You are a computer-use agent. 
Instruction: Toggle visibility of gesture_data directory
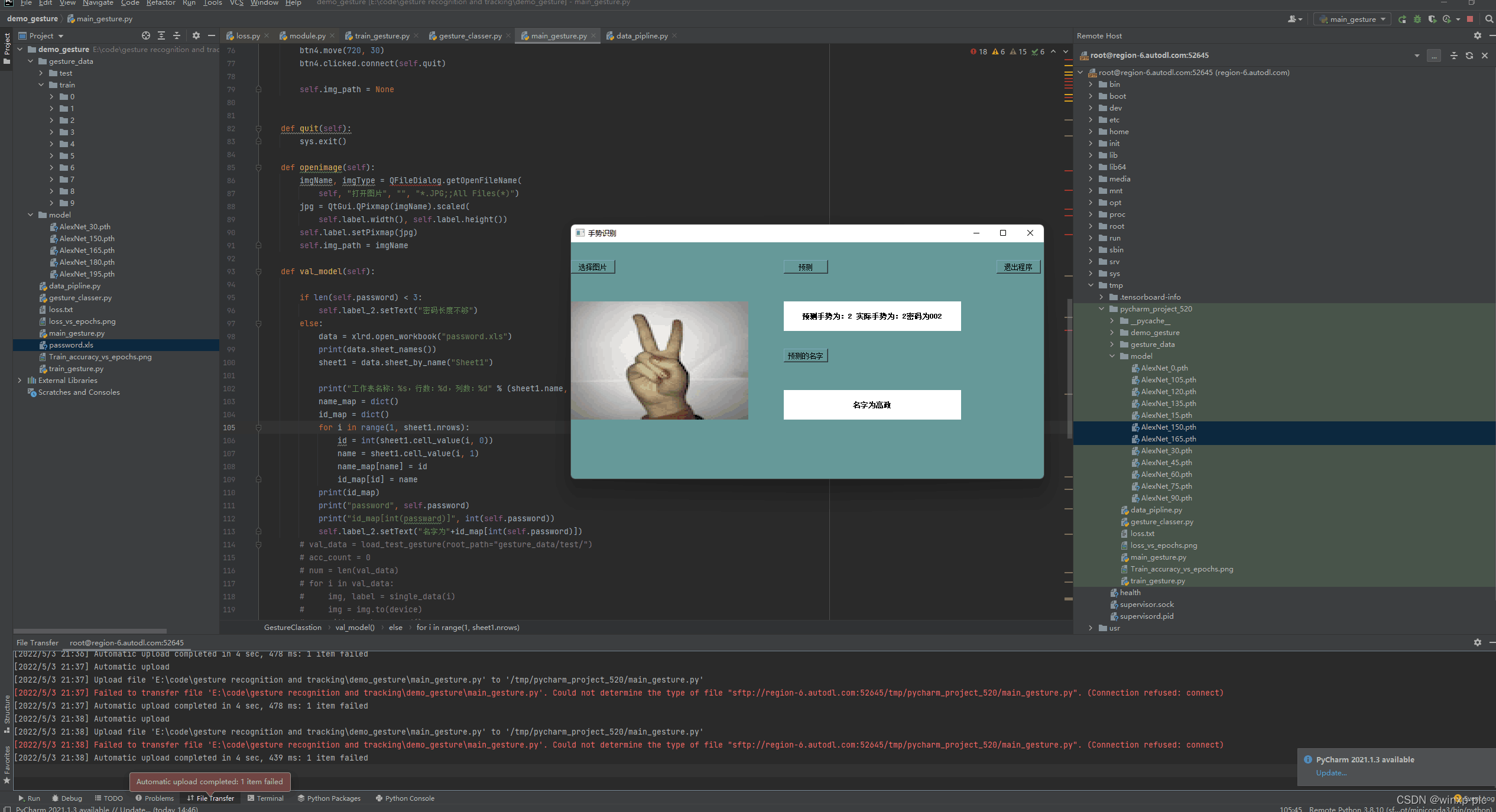[x=31, y=61]
